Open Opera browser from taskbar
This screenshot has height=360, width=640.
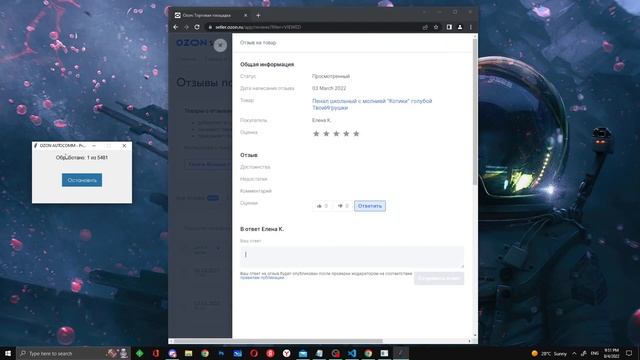click(254, 353)
